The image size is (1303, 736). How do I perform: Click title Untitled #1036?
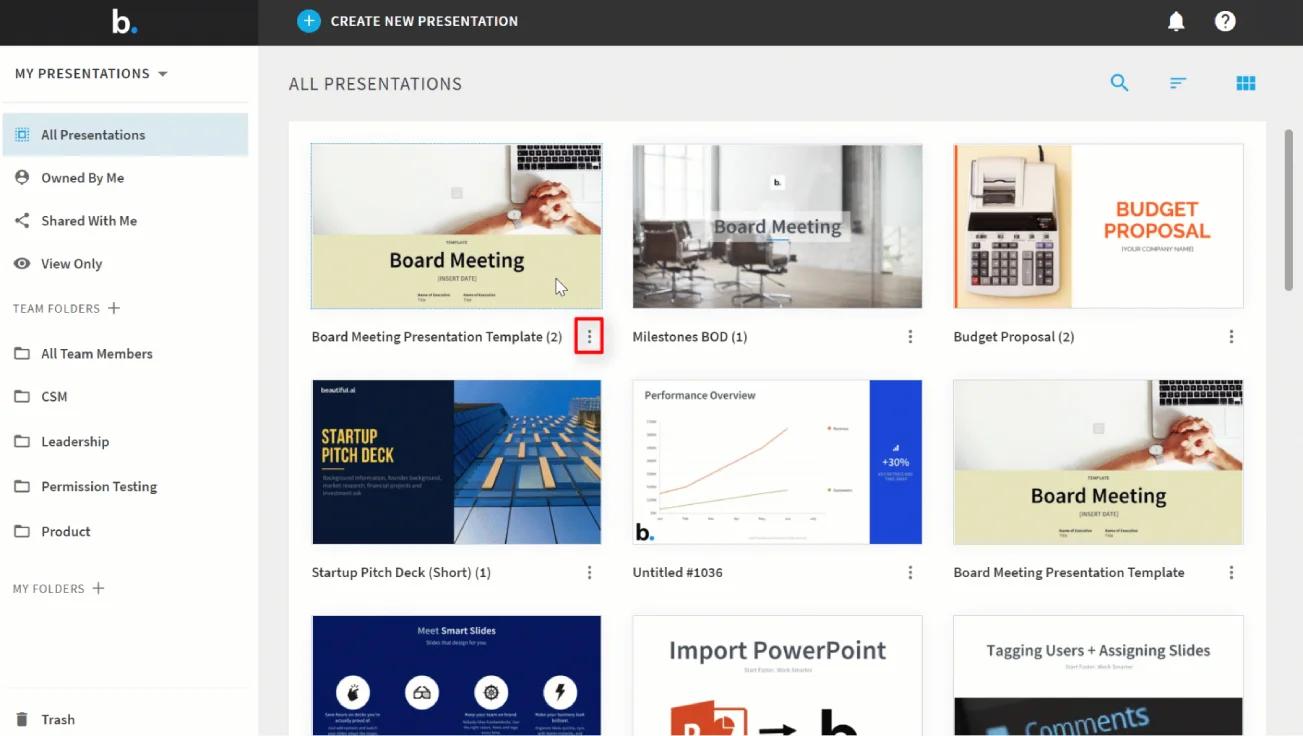(678, 573)
